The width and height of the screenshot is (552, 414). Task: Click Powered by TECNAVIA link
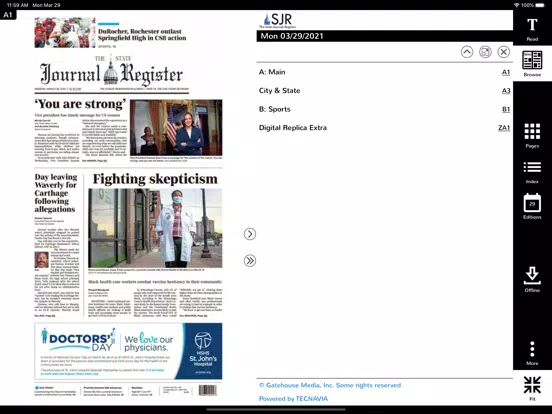[x=293, y=399]
